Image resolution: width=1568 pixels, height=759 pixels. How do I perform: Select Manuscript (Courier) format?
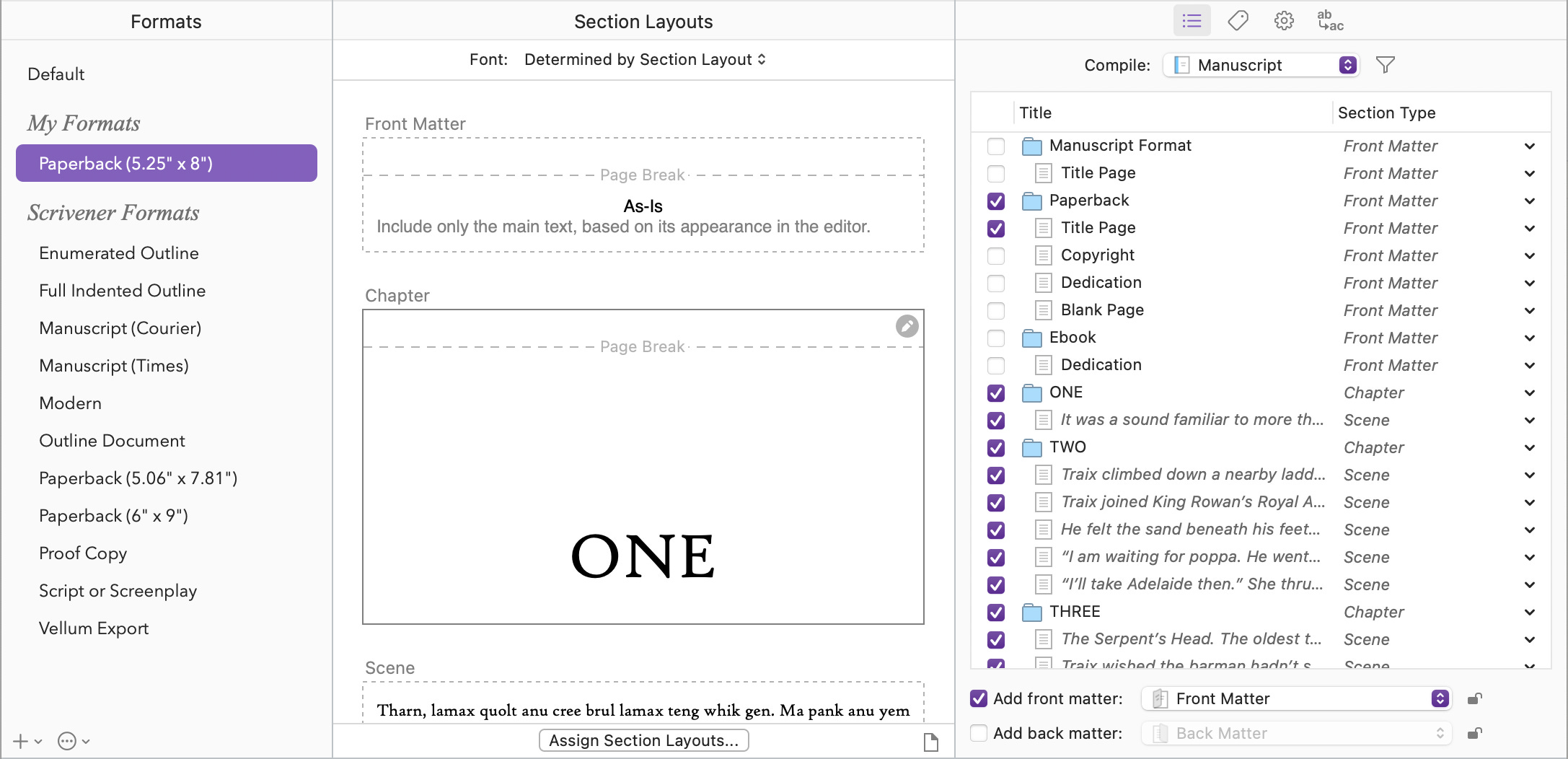point(120,328)
